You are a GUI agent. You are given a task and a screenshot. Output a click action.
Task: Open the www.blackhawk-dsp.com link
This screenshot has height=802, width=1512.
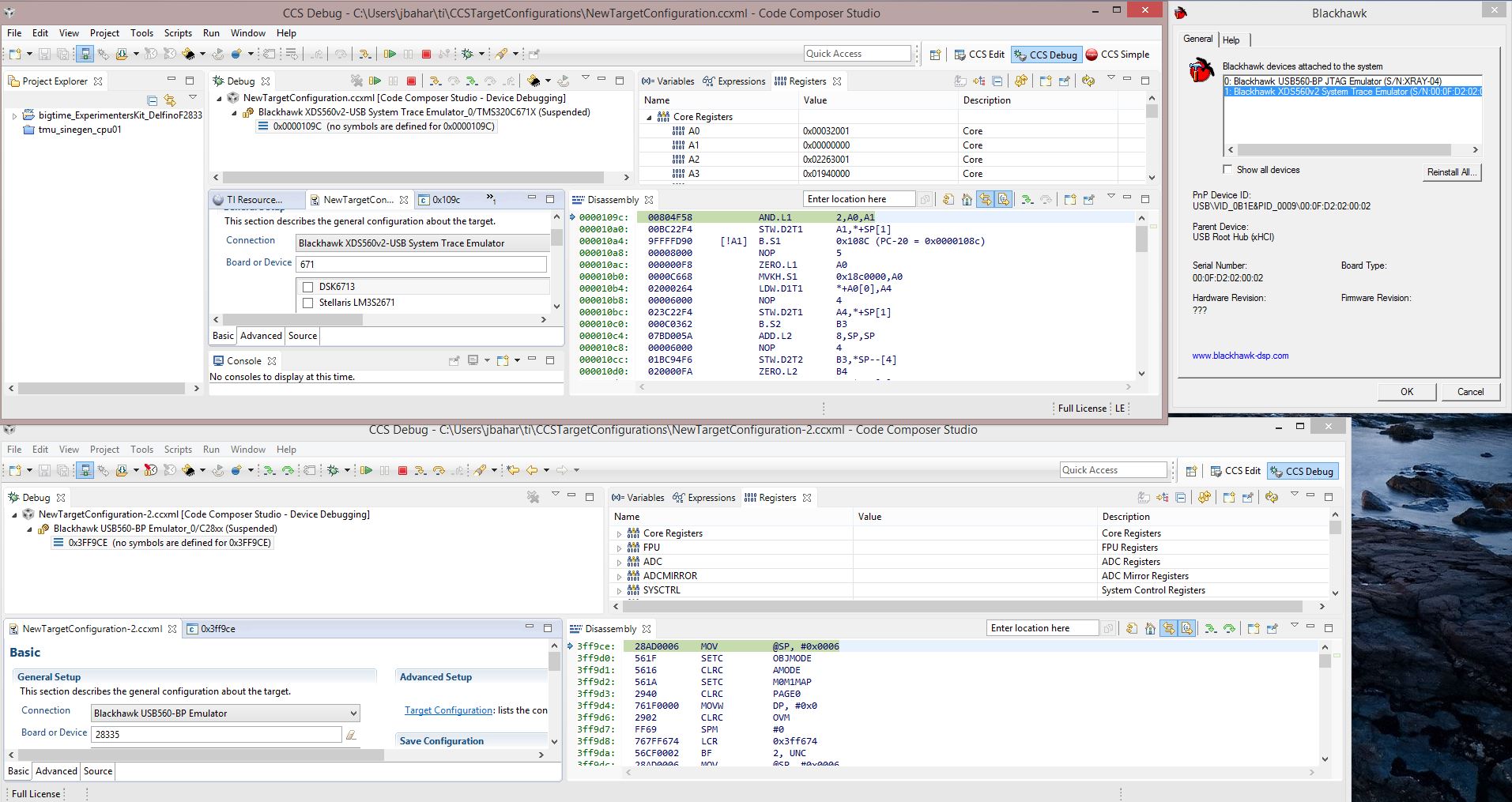[x=1240, y=356]
